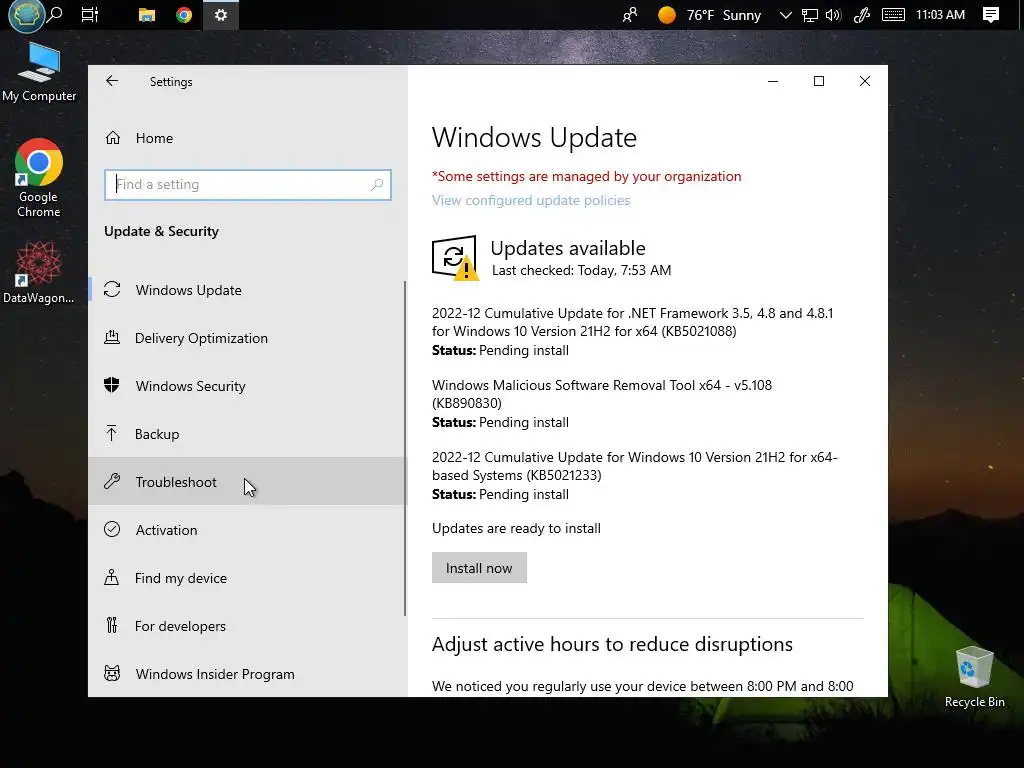Open the Recycle Bin
This screenshot has height=768, width=1024.
coord(974,677)
